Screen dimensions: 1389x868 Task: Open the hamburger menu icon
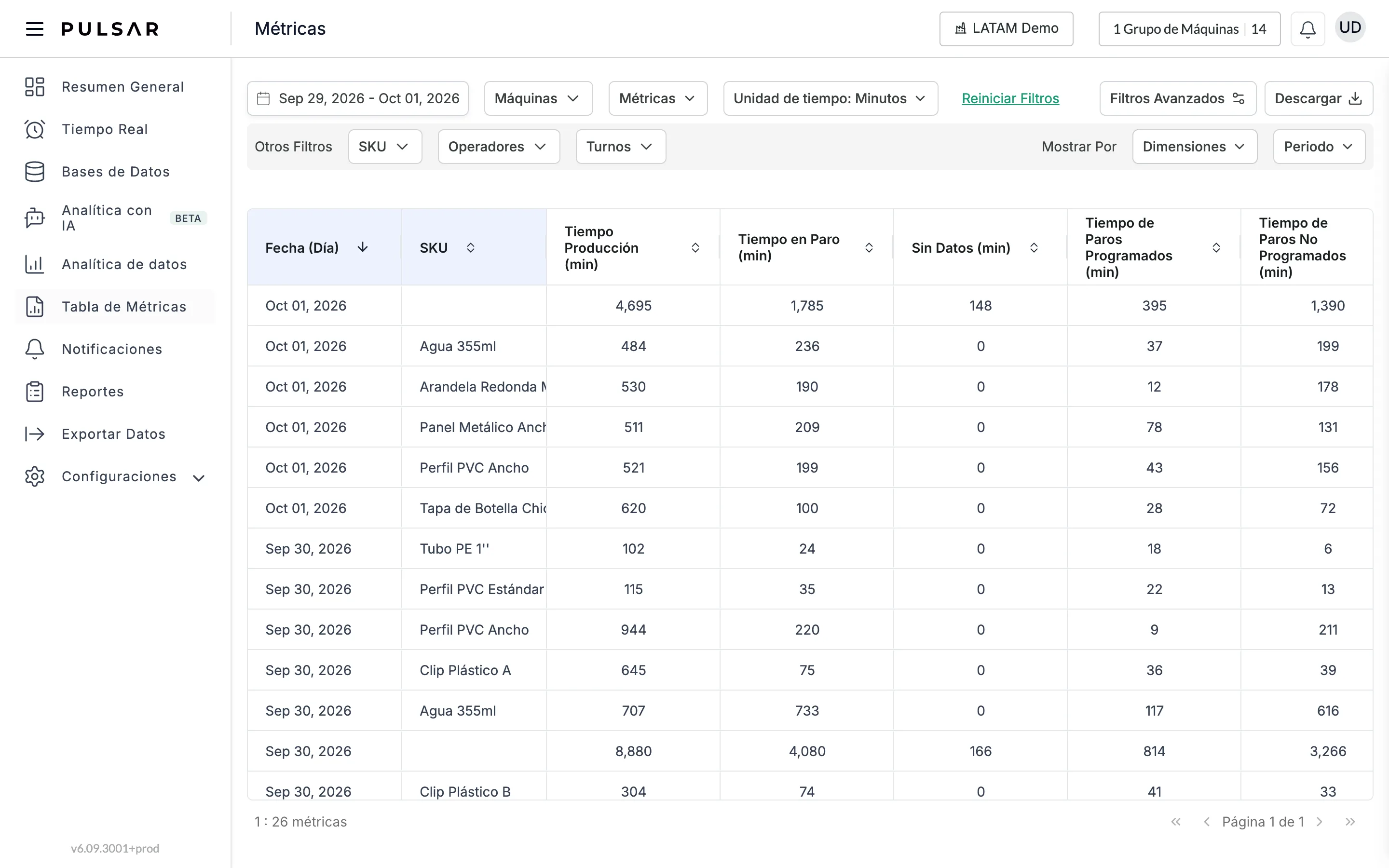(x=34, y=29)
